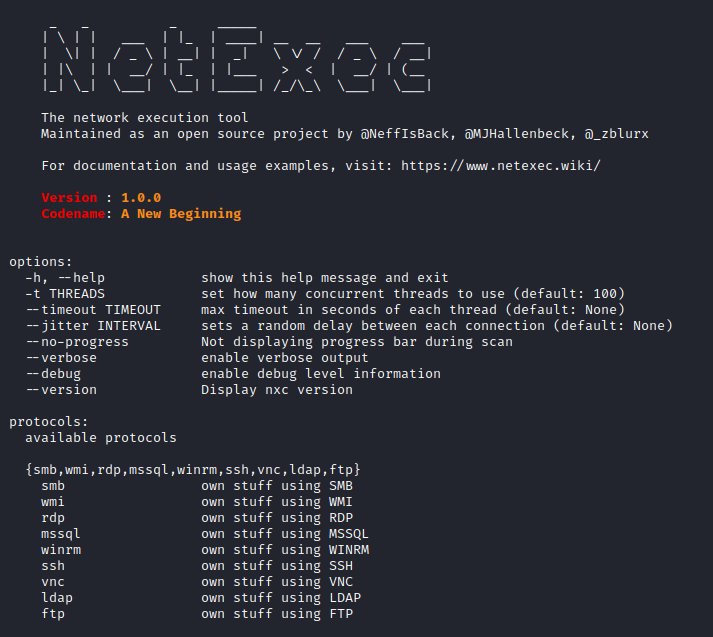Viewport: 713px width, 637px height.
Task: Click the orange 'A New Beginning' codename text
Action: 181,214
